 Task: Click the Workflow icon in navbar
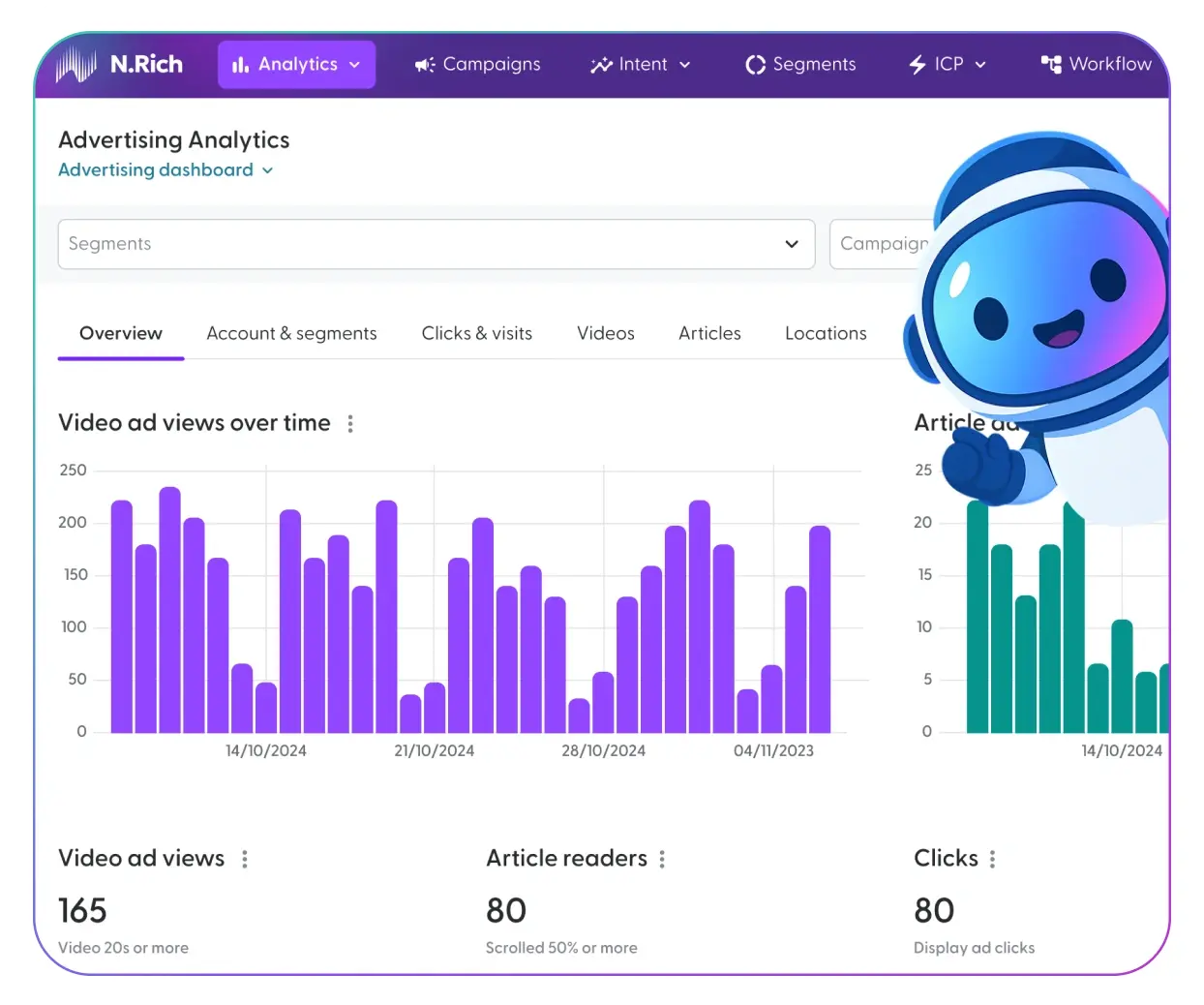(x=1051, y=65)
